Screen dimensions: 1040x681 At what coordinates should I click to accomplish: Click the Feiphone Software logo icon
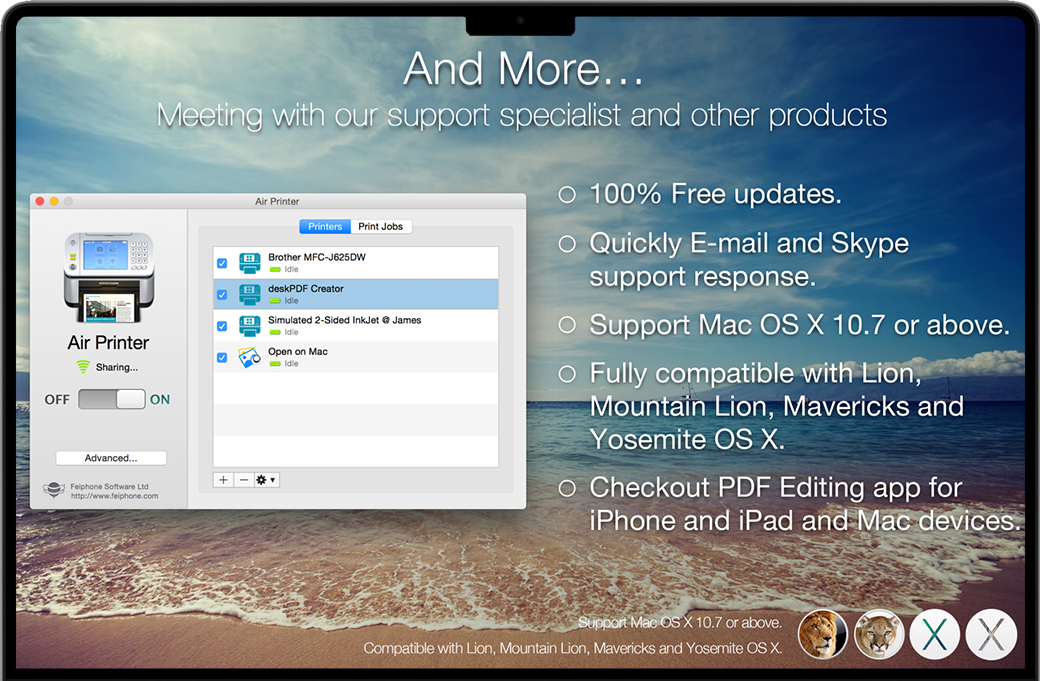click(x=54, y=490)
